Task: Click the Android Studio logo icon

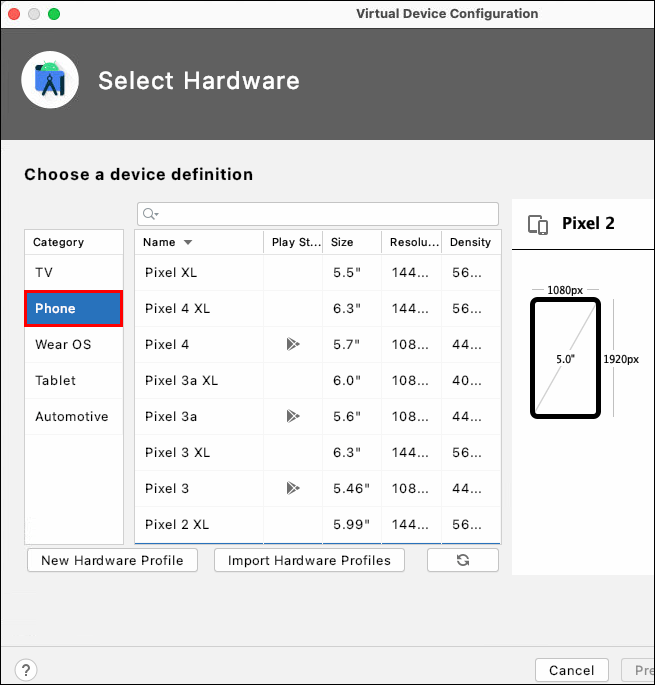Action: click(50, 80)
